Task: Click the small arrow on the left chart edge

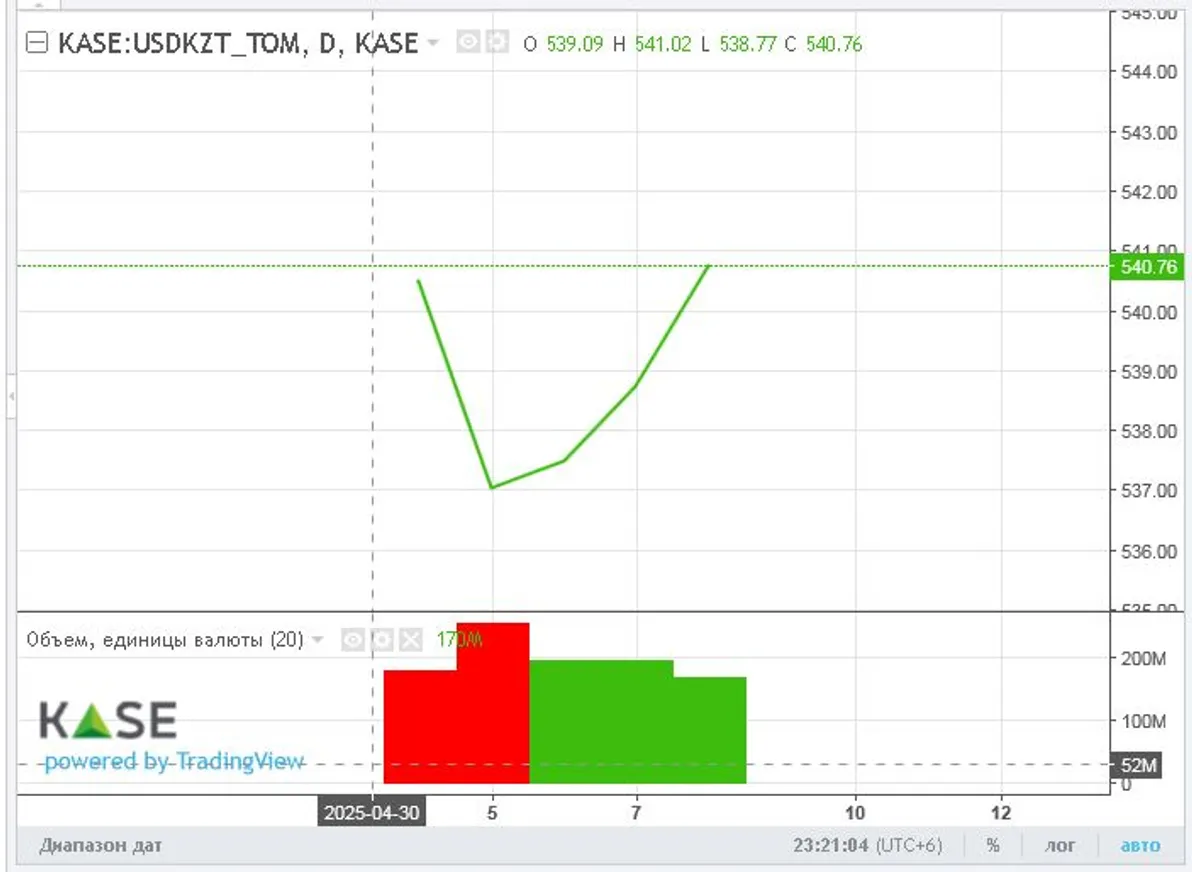Action: click(x=11, y=397)
